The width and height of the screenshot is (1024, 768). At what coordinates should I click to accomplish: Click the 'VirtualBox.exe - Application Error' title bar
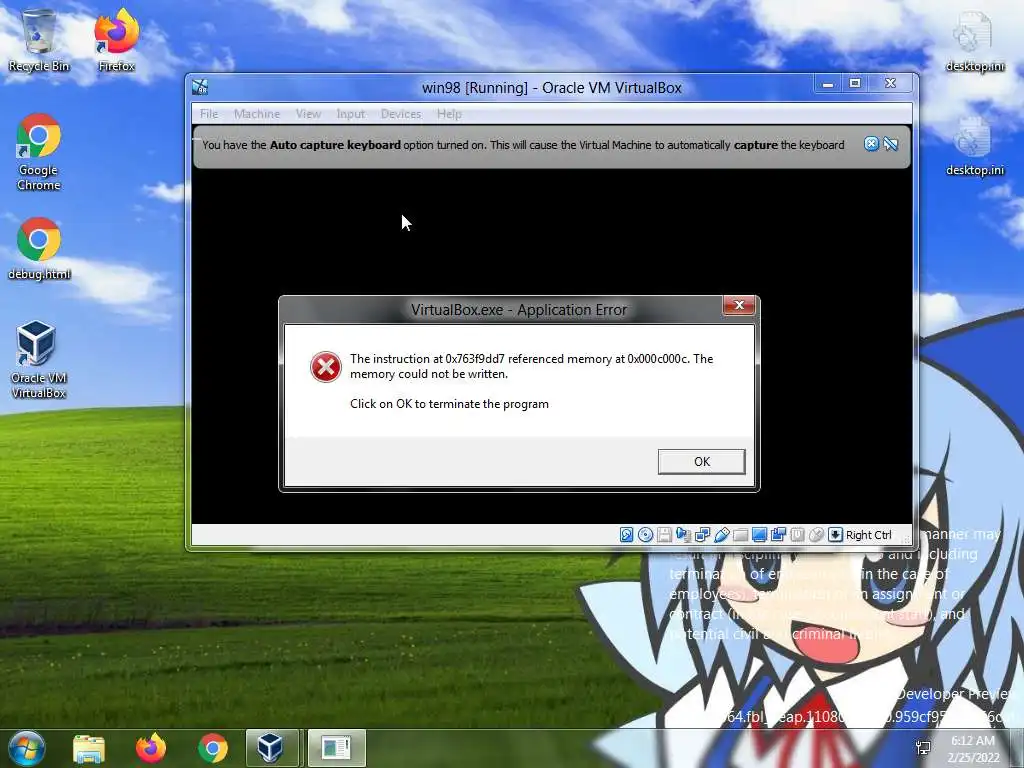point(519,310)
